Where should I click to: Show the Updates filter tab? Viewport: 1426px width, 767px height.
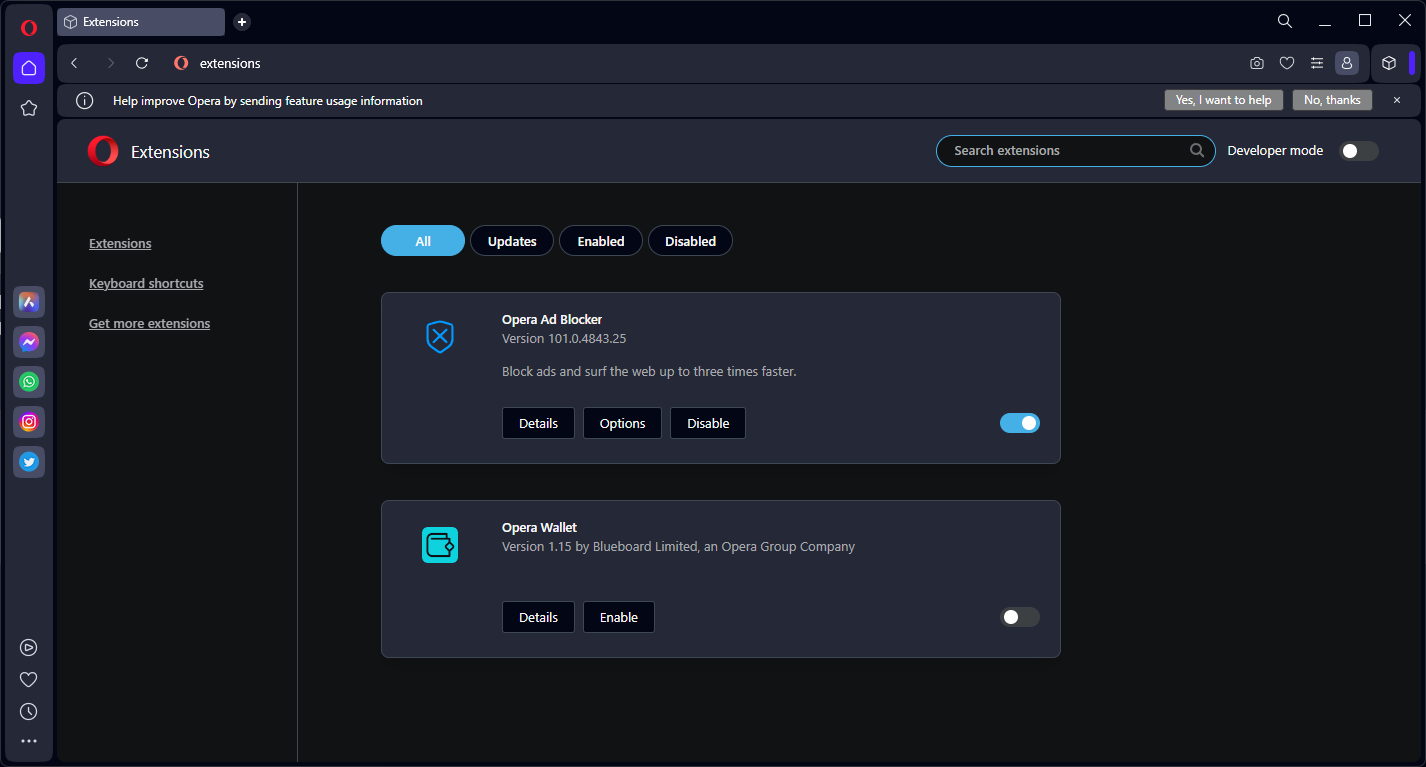point(512,241)
